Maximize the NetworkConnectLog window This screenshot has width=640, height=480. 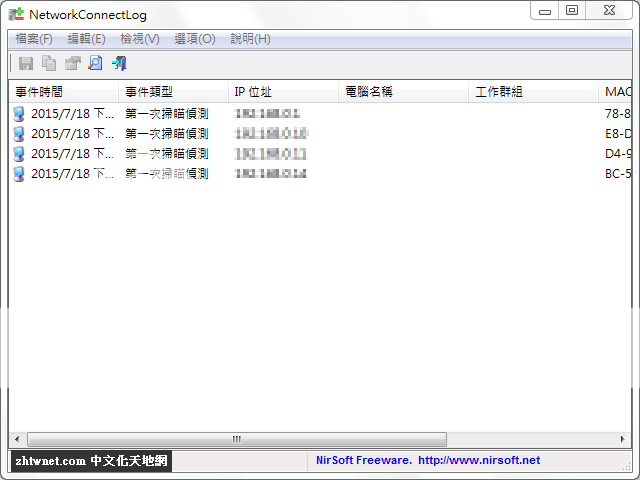coord(572,11)
